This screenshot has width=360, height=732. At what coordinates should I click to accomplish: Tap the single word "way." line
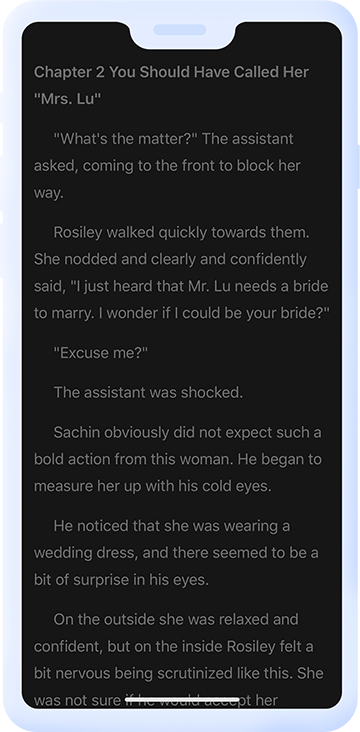tap(49, 193)
